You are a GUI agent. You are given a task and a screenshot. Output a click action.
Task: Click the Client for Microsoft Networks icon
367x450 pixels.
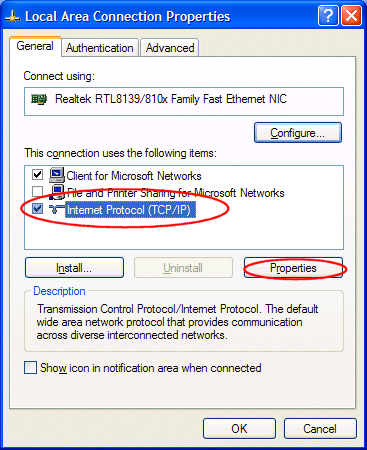pyautogui.click(x=57, y=175)
